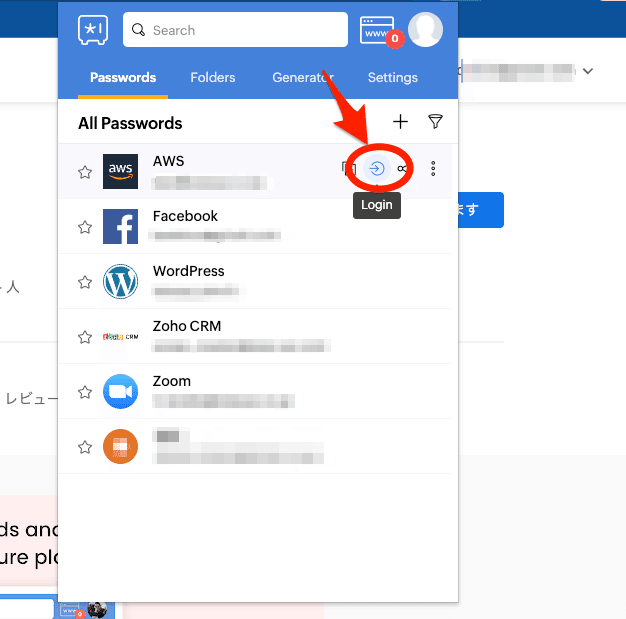Click the All Passwords heading

pyautogui.click(x=130, y=123)
